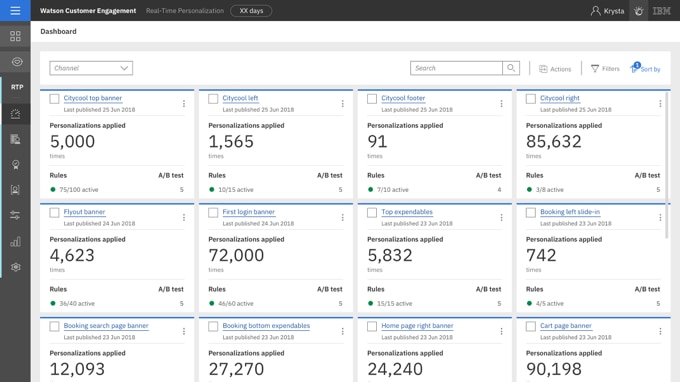The height and width of the screenshot is (382, 680).
Task: Select the Citycool right checkbox
Action: [530, 99]
